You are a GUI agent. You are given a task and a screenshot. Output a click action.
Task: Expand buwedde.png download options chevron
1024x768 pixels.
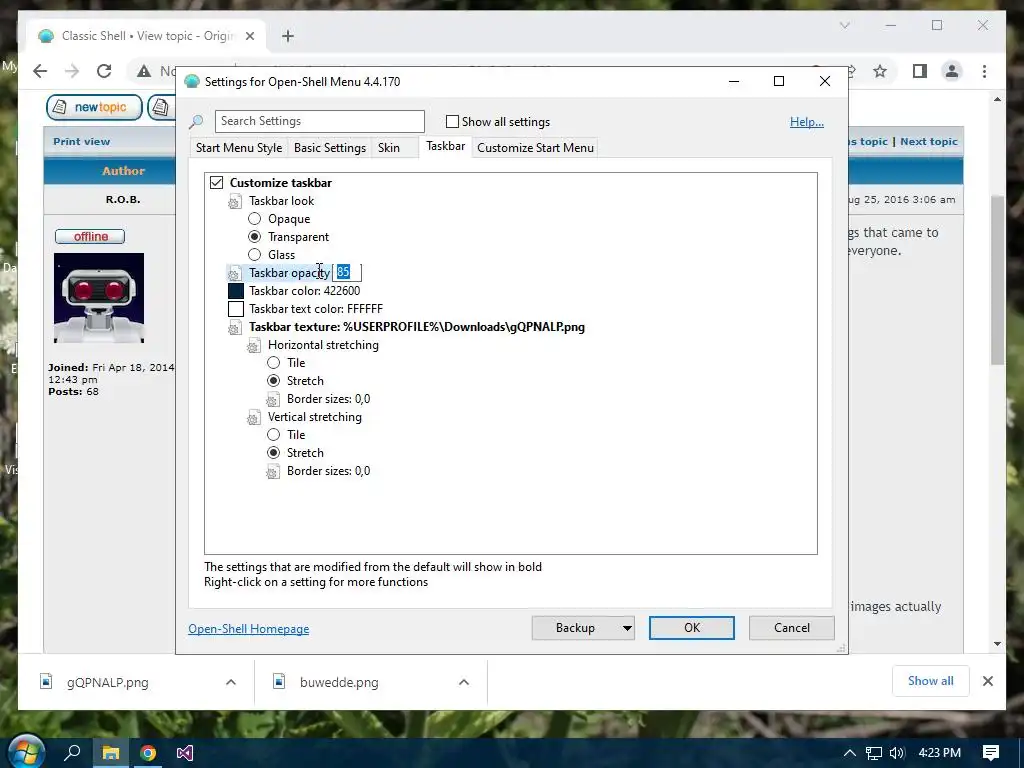click(464, 682)
